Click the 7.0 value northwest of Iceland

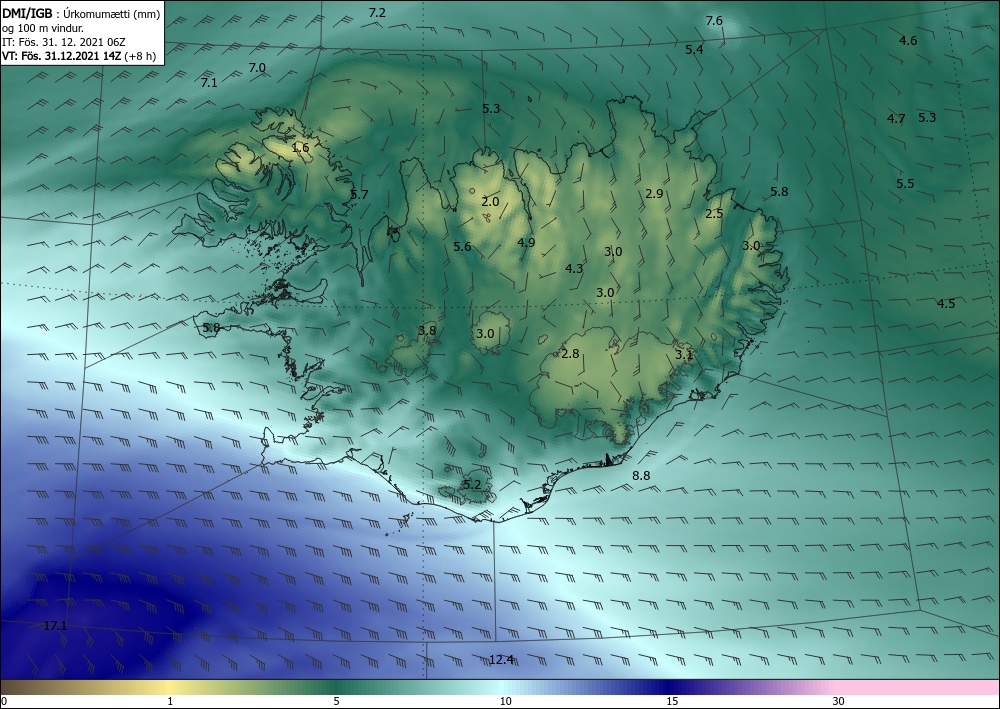pyautogui.click(x=257, y=68)
